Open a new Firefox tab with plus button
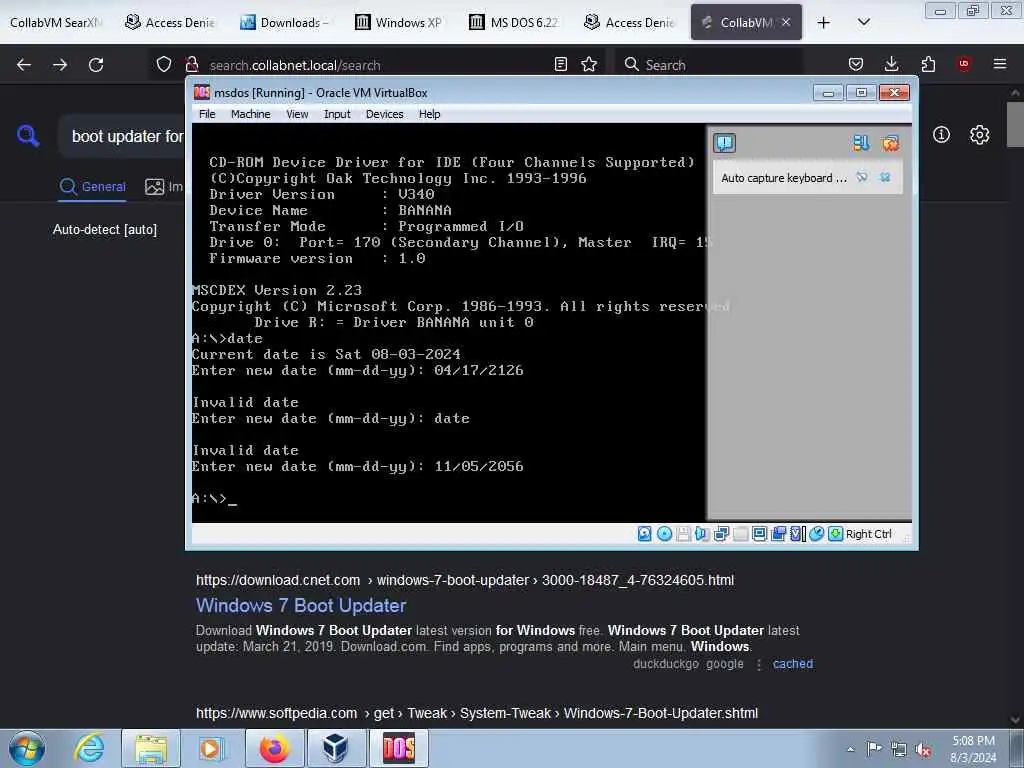Screen dimensions: 1024x768 (x=824, y=23)
